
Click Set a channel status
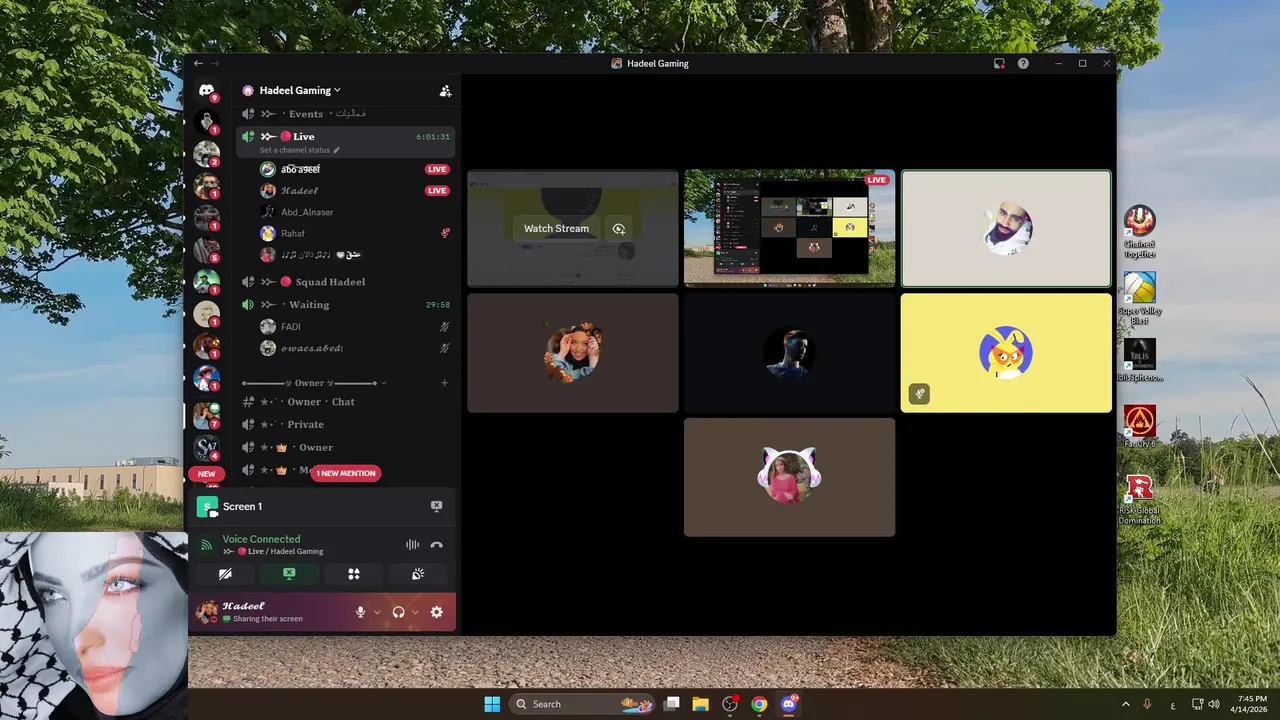[x=300, y=150]
